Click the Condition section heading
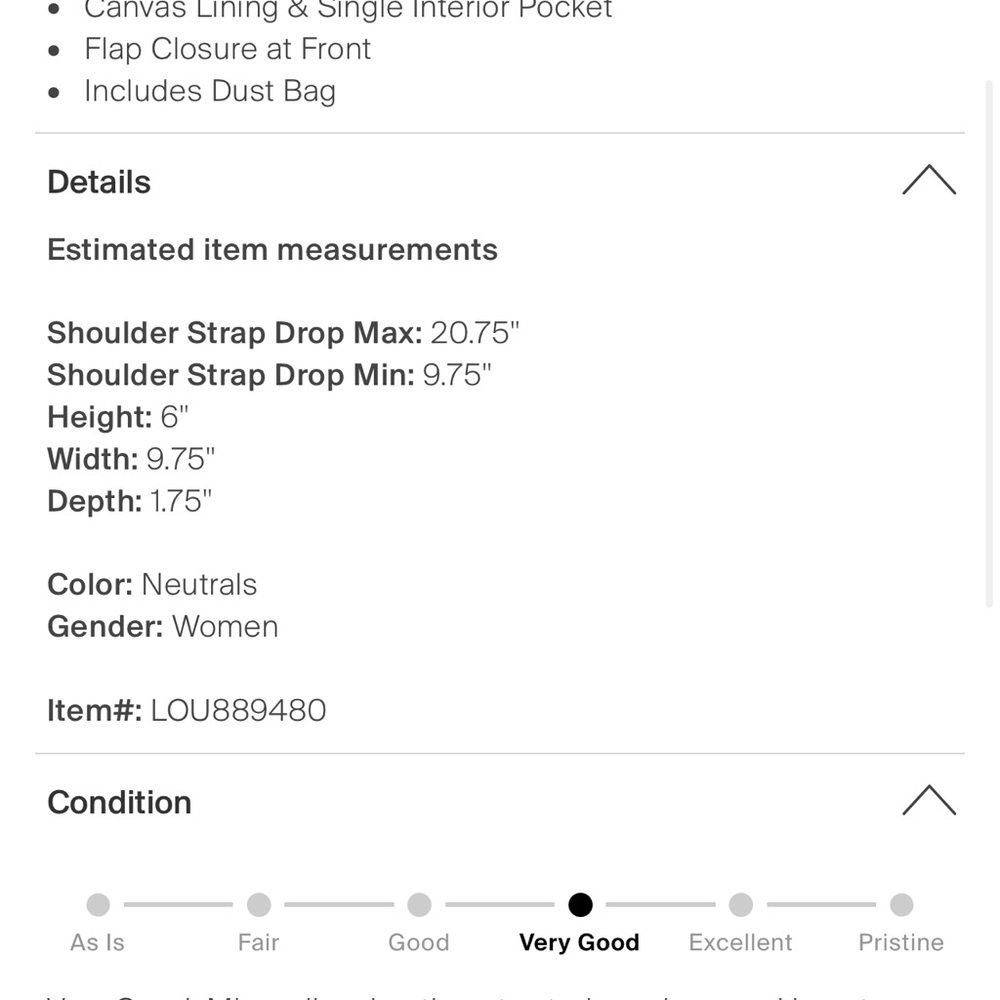Screen dimensions: 1000x1000 pyautogui.click(x=119, y=802)
